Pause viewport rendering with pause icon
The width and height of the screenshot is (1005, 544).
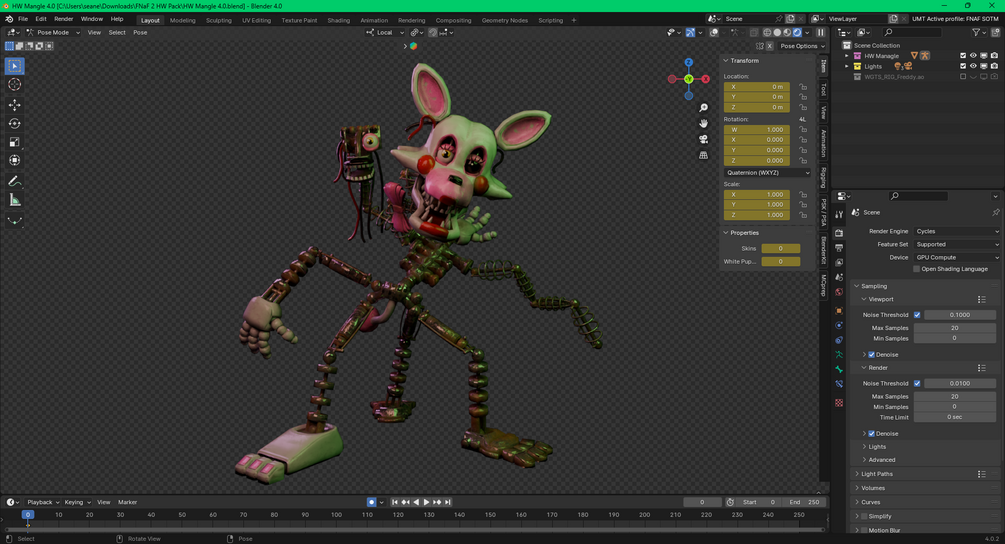pyautogui.click(x=820, y=32)
